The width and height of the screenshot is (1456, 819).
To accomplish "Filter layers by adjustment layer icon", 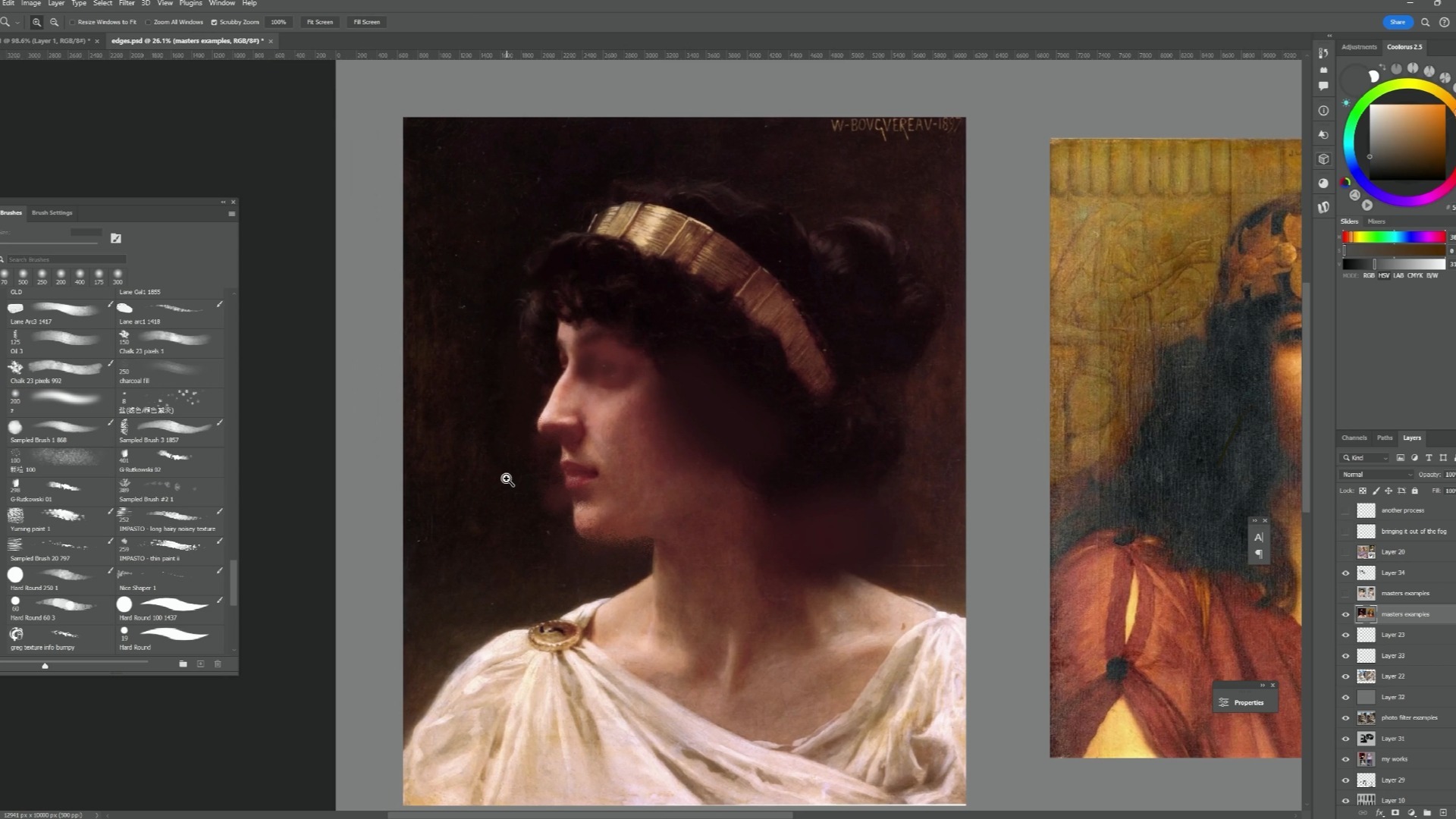I will point(1414,457).
